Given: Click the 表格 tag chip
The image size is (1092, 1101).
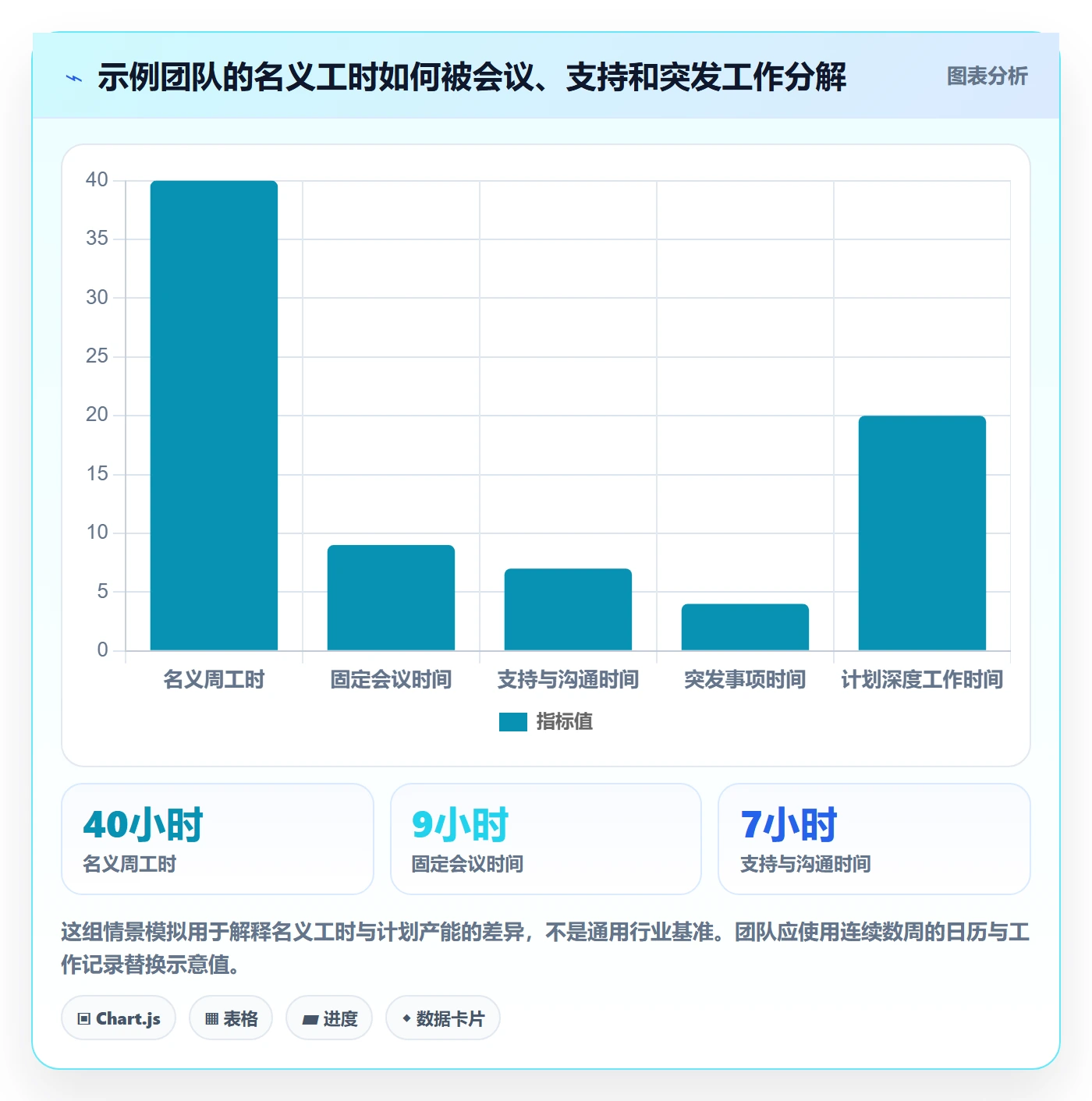Looking at the screenshot, I should pos(231,1018).
